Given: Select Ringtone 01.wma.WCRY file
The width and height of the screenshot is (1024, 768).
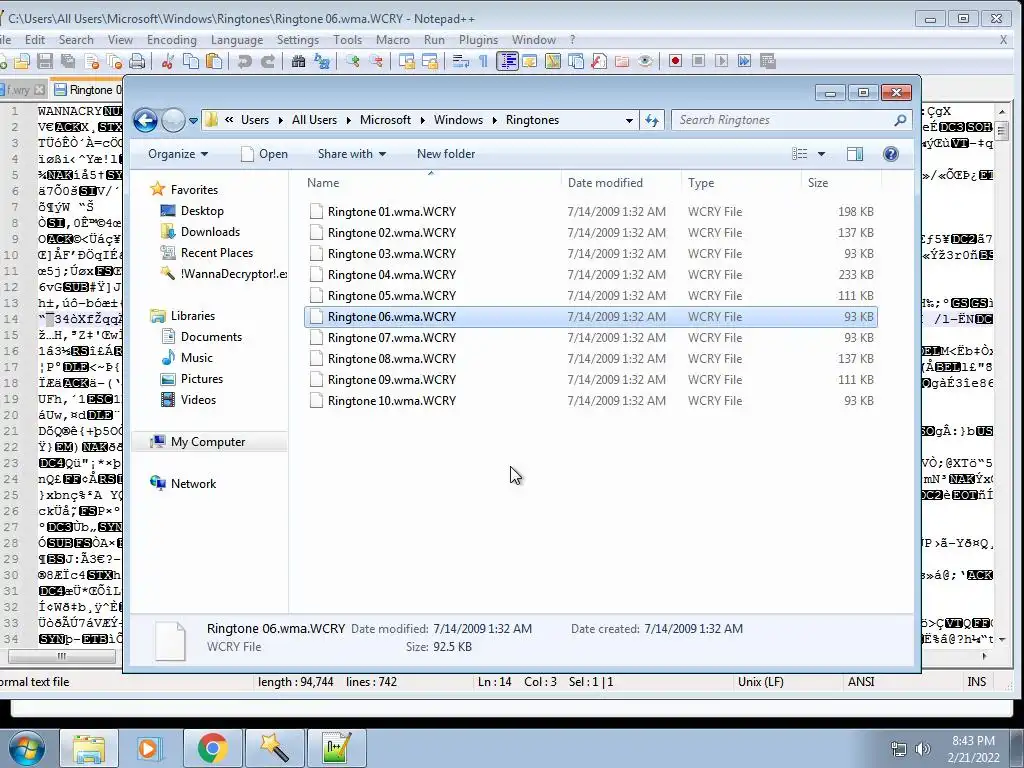Looking at the screenshot, I should pyautogui.click(x=590, y=212).
